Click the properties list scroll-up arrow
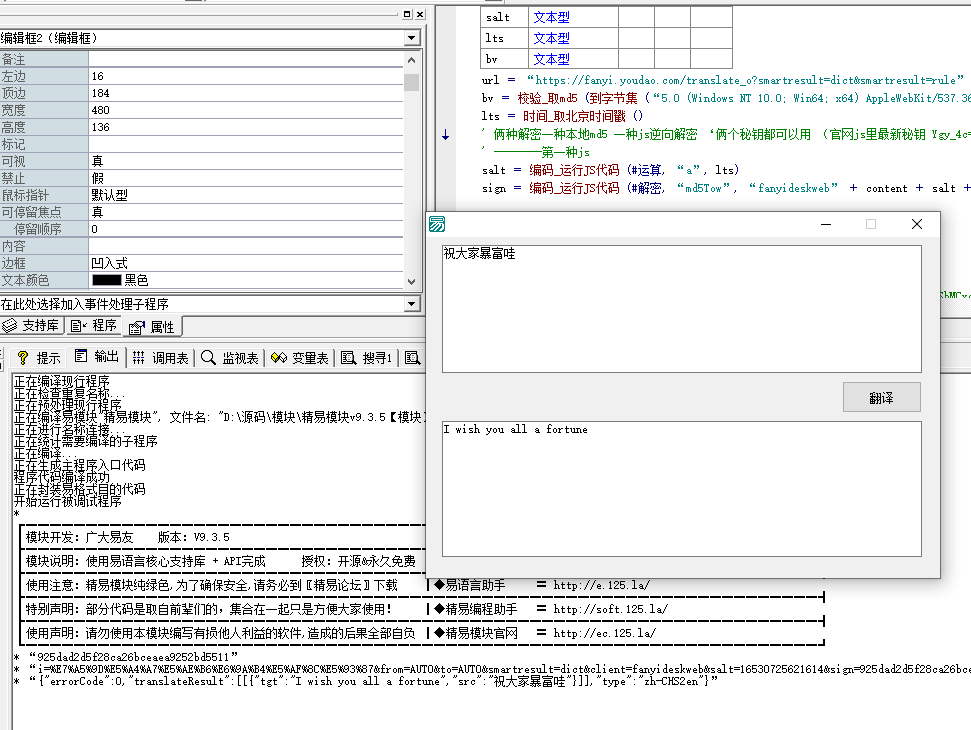The image size is (971, 730). pyautogui.click(x=411, y=60)
